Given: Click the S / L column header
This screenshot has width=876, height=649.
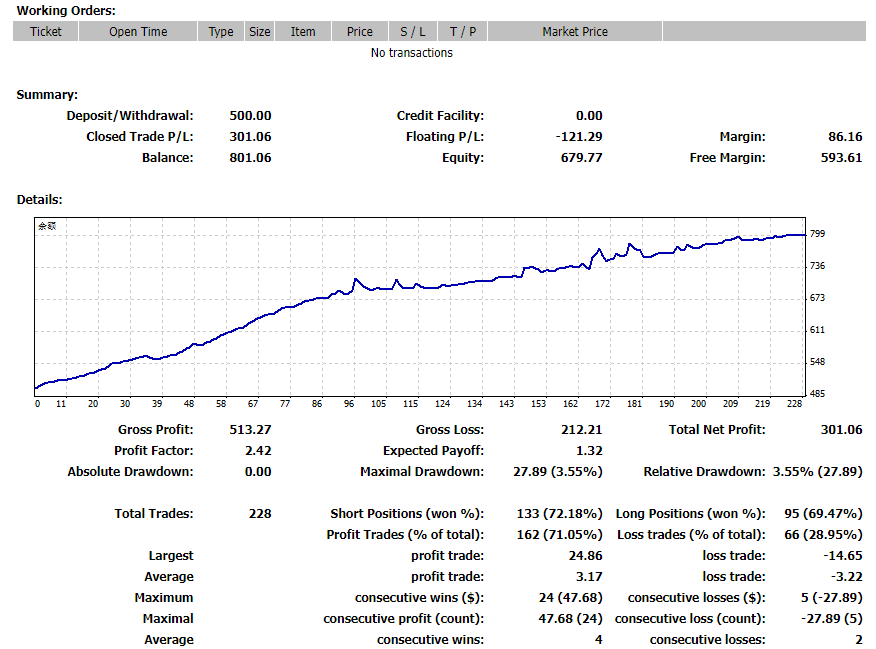Looking at the screenshot, I should click(x=413, y=32).
